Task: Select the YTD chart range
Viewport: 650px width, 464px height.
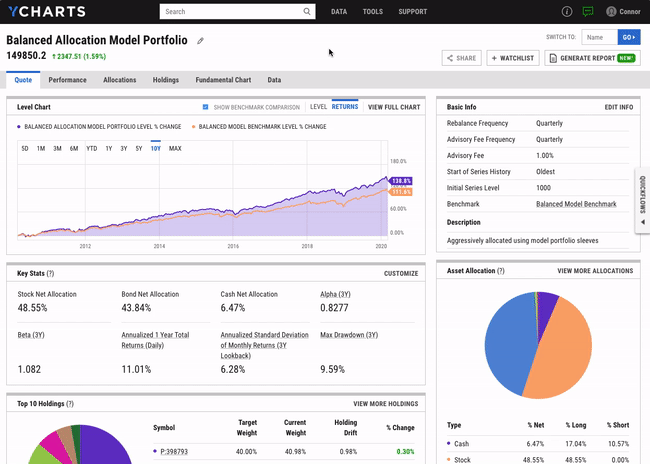Action: (x=92, y=148)
